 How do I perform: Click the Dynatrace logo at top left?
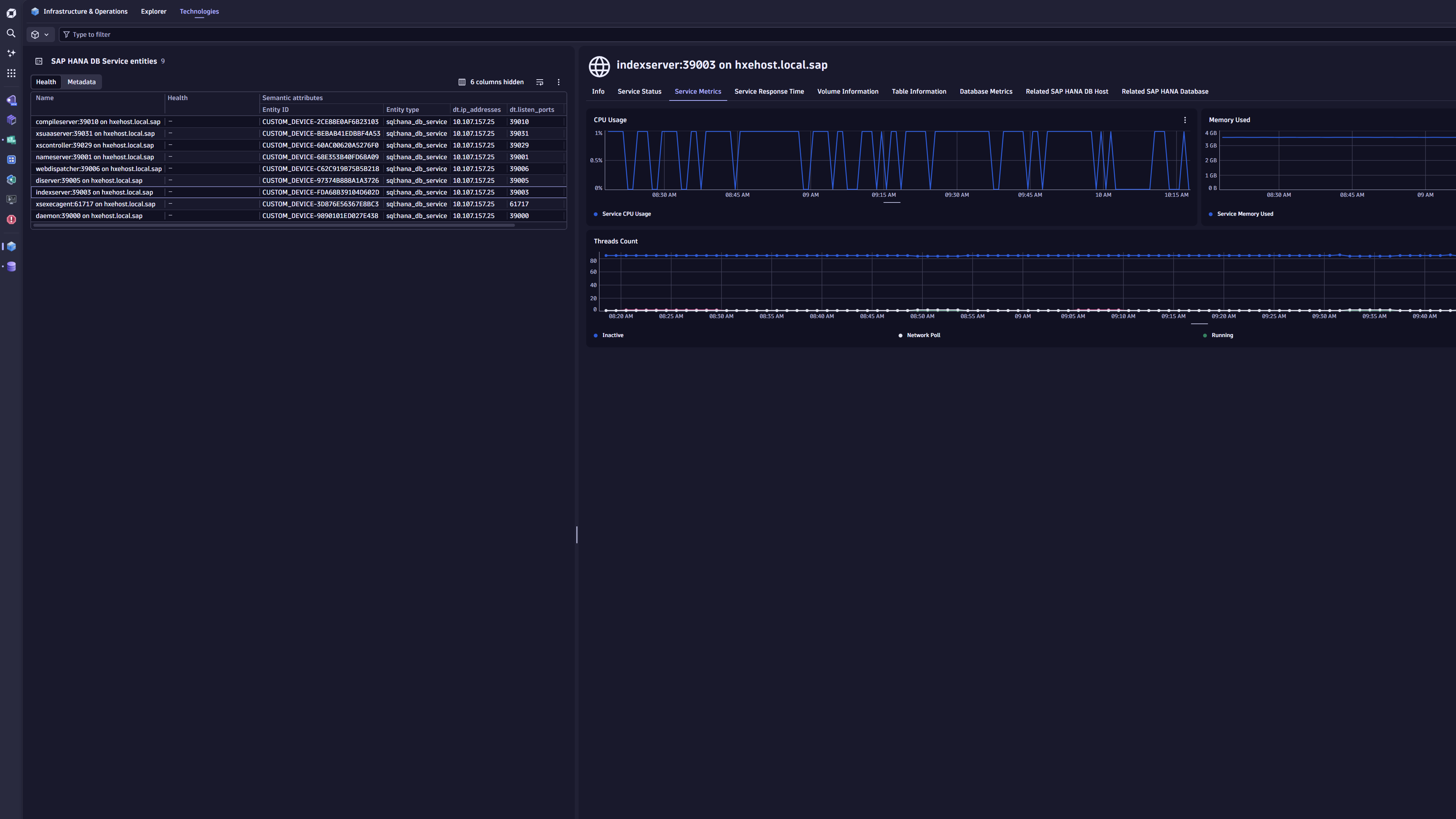[11, 13]
